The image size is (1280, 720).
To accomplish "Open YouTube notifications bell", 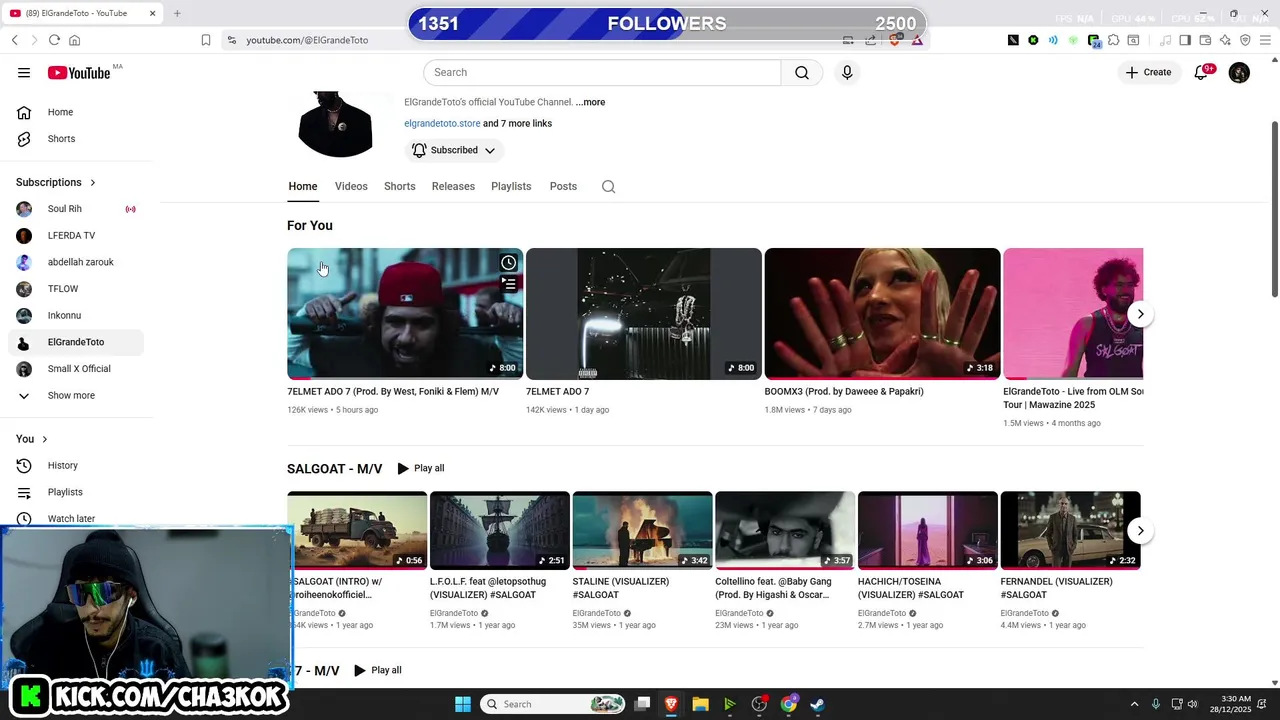I will tap(1202, 72).
